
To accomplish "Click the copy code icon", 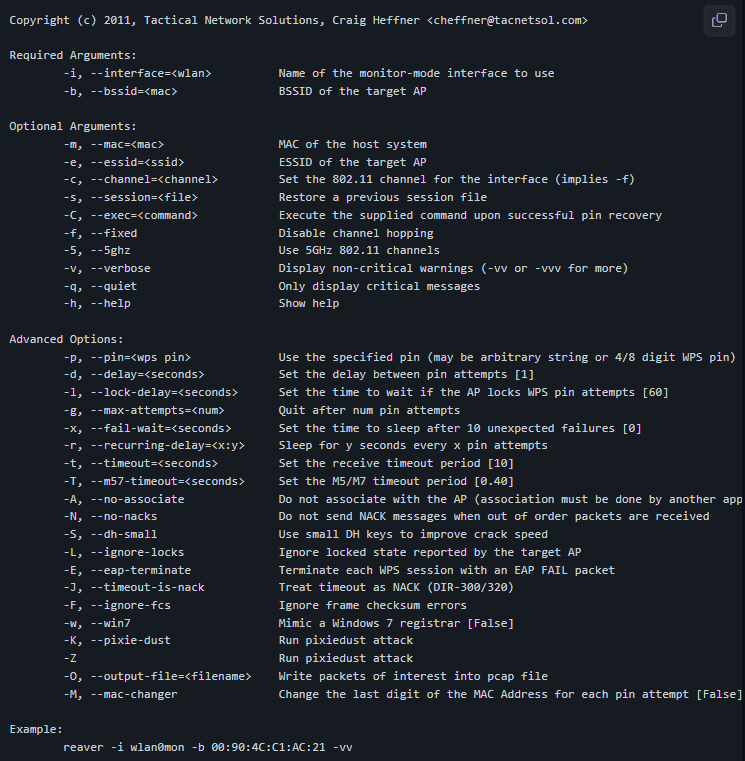I will [719, 20].
